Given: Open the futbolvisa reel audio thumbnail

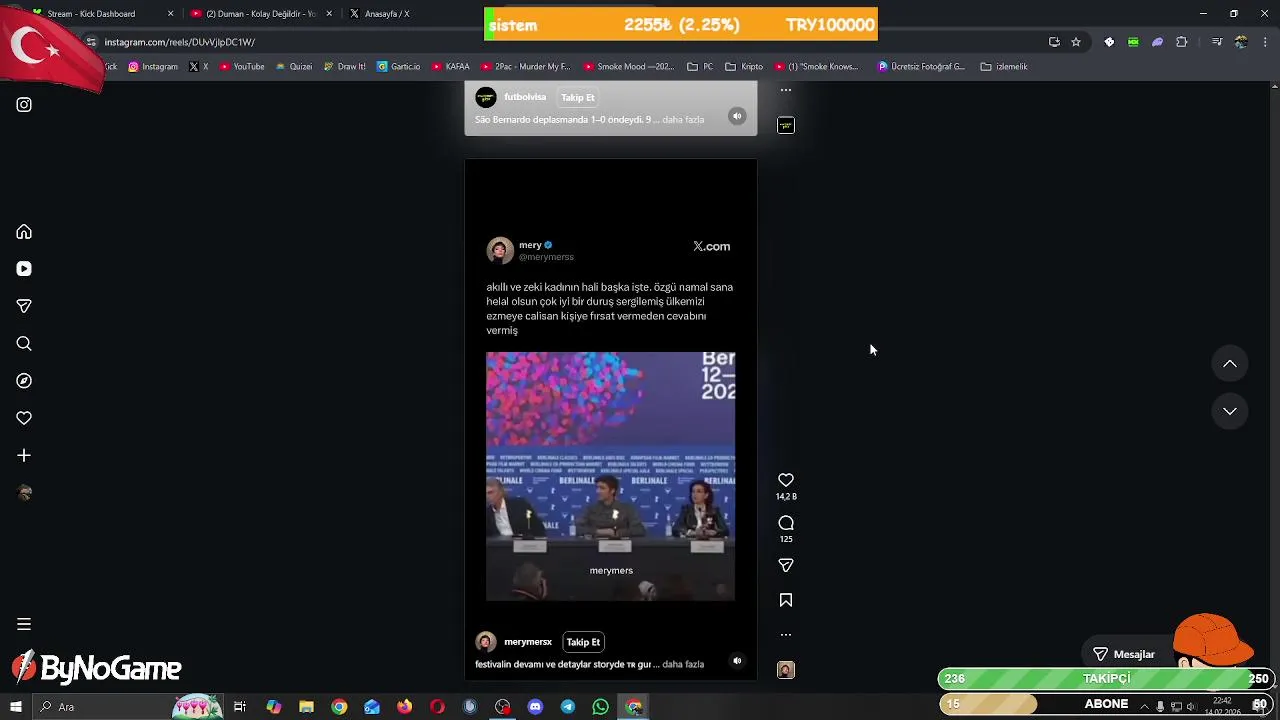Looking at the screenshot, I should pyautogui.click(x=786, y=125).
